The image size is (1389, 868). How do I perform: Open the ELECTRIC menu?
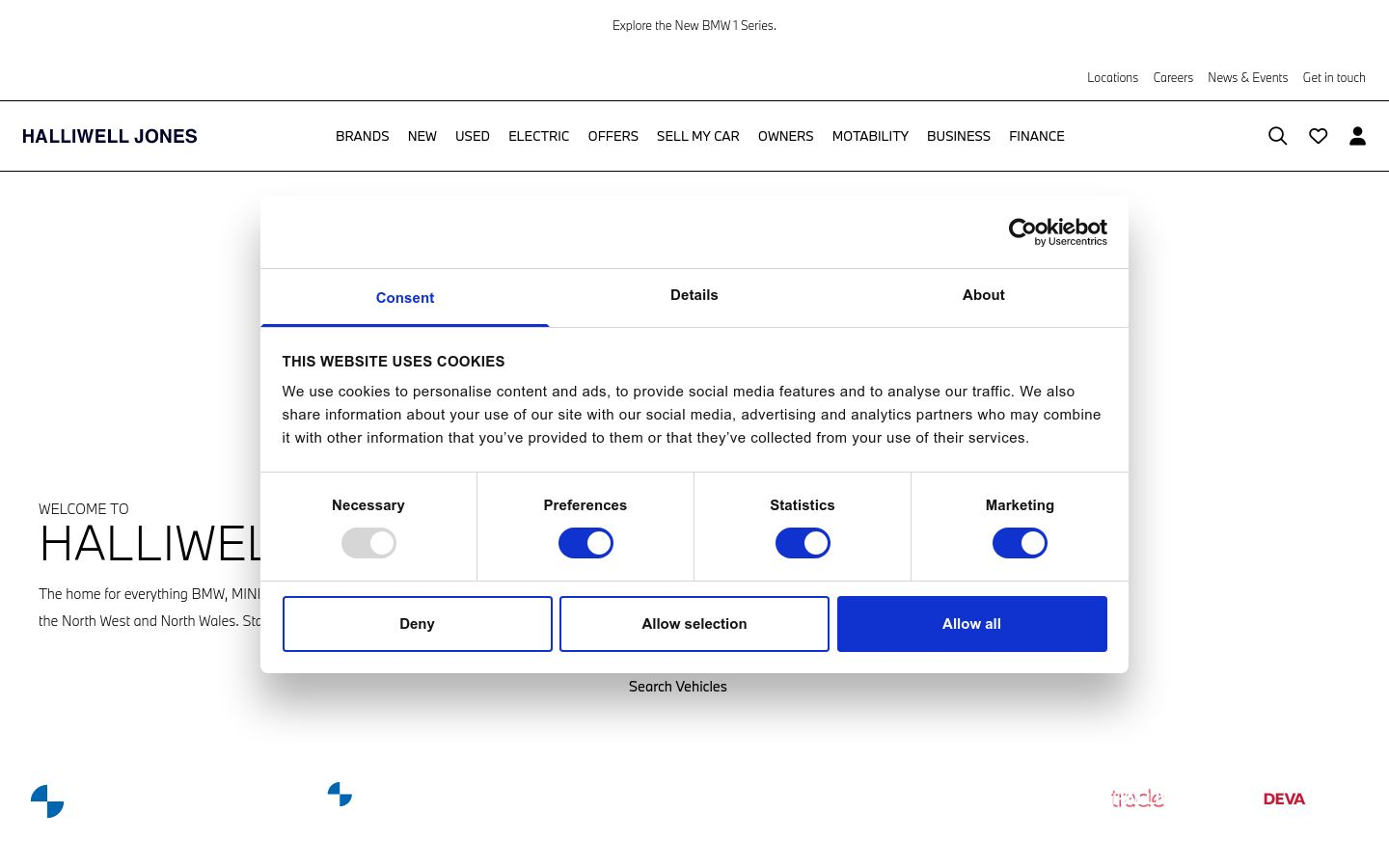pyautogui.click(x=539, y=136)
